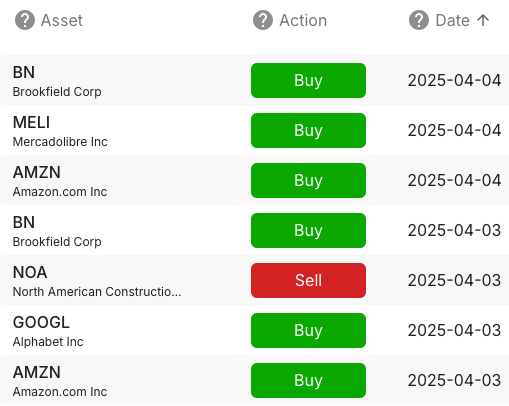The height and width of the screenshot is (406, 509).
Task: Click the help icon beside Action header
Action: 263,20
